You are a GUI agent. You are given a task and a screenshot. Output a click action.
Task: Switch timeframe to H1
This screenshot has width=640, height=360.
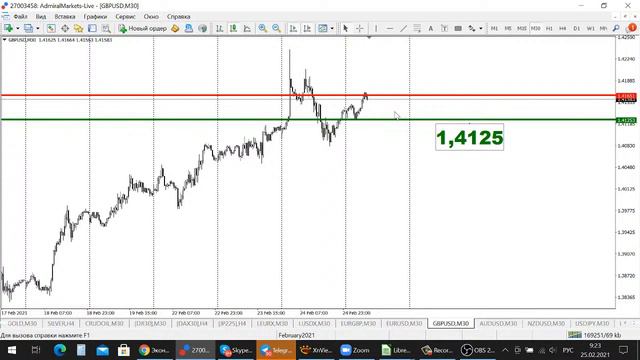coord(549,28)
